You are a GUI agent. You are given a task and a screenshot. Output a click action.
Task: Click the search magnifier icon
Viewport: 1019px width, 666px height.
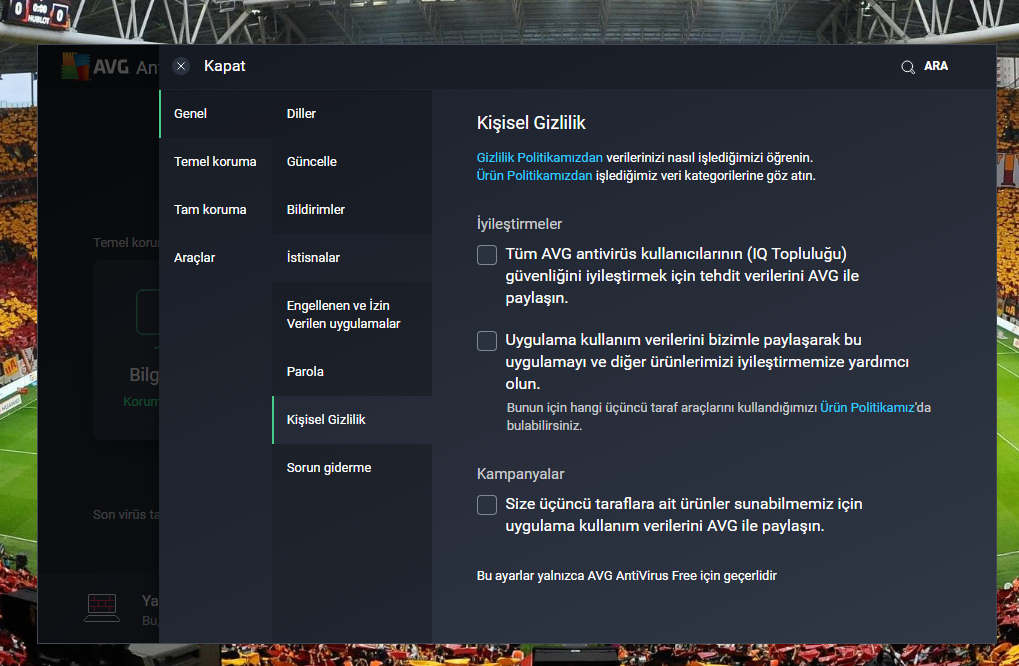(x=908, y=67)
